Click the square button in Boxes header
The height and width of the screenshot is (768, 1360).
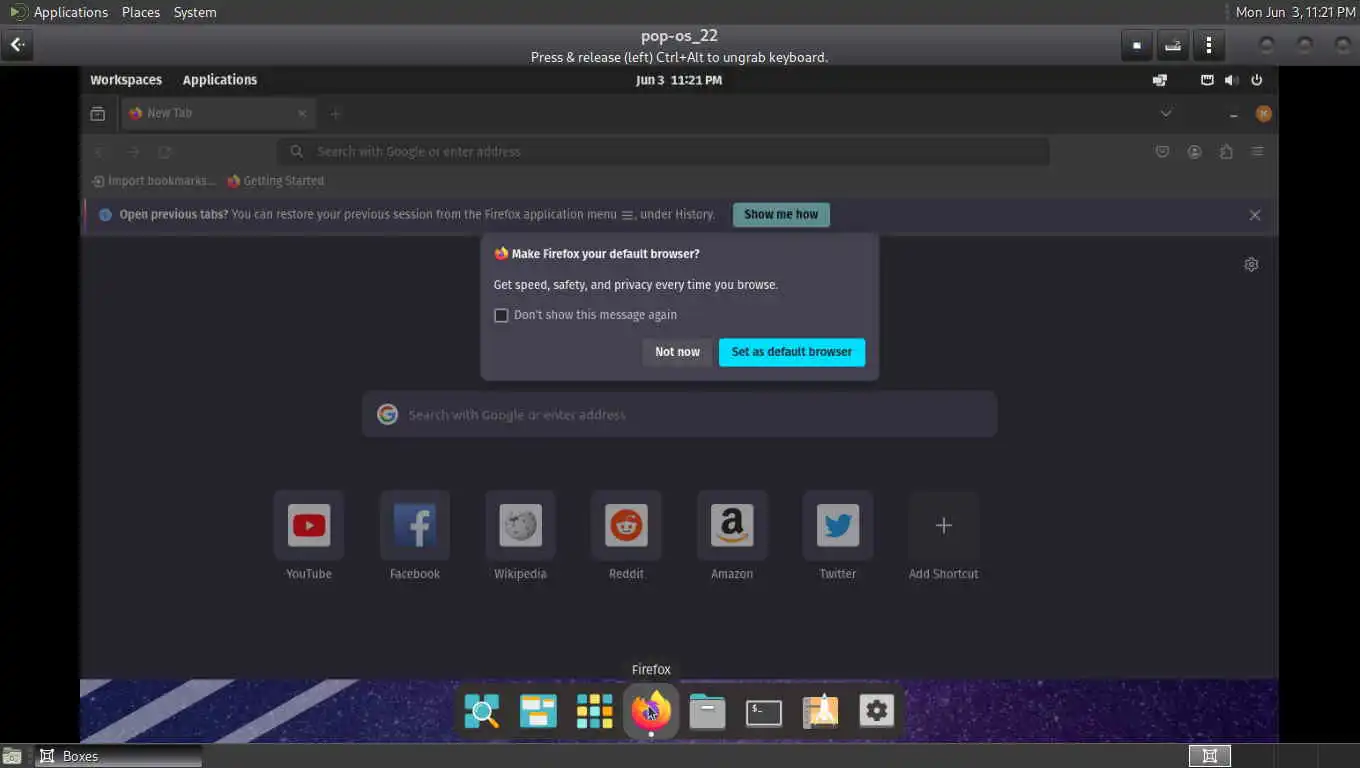[x=1137, y=45]
